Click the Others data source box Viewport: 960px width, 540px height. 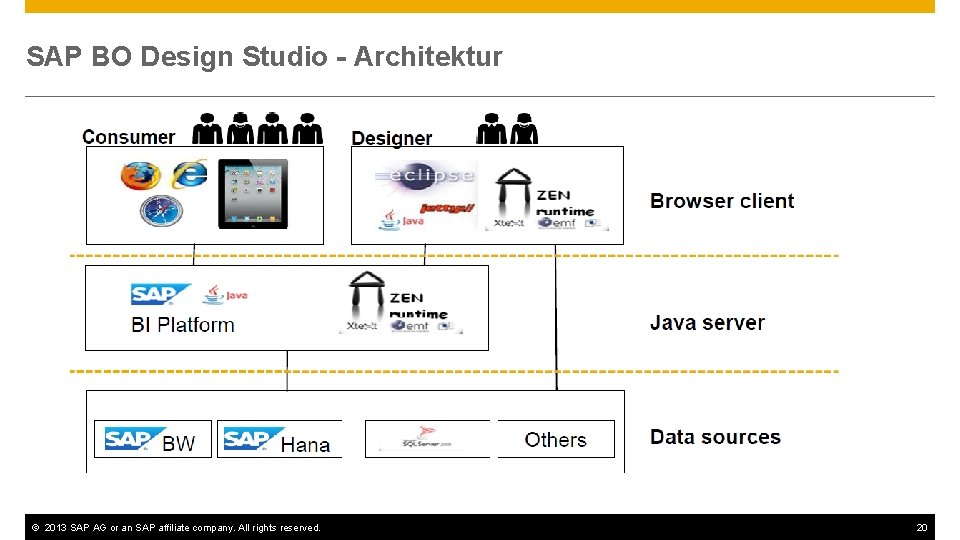(x=556, y=439)
